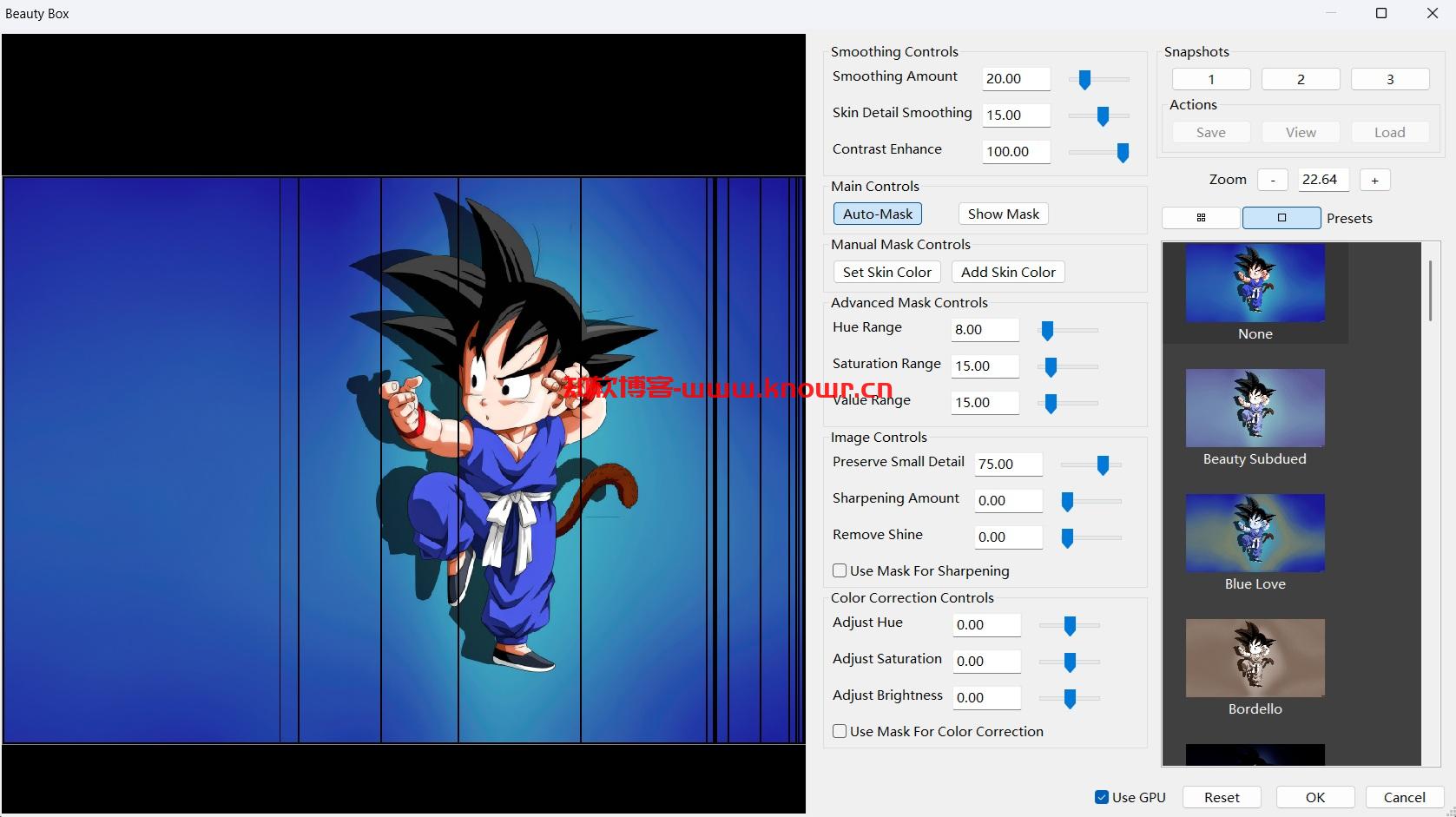
Task: Click the Remove Shine value field
Action: click(x=1008, y=537)
